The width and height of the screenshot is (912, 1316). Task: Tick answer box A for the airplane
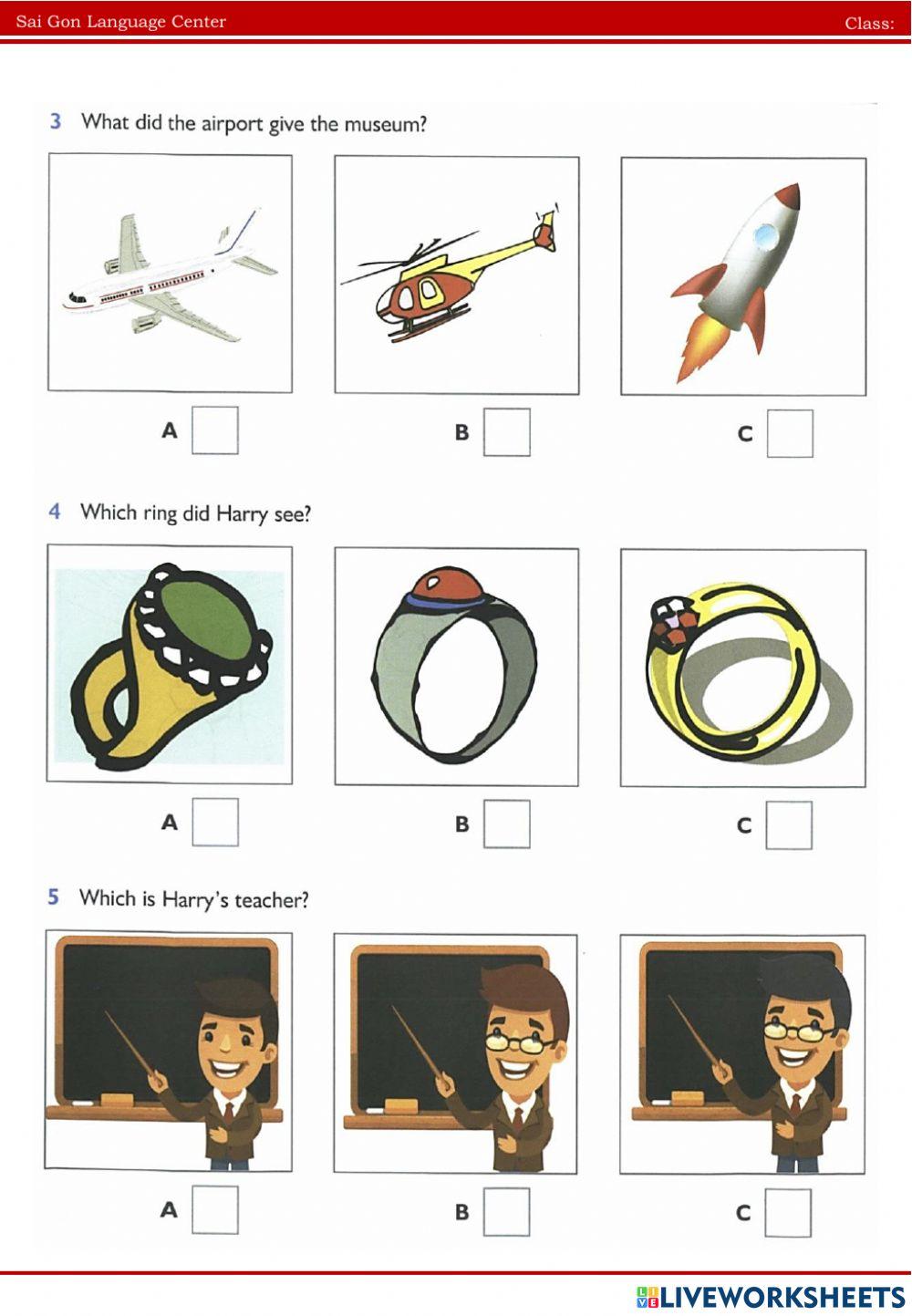[x=215, y=430]
